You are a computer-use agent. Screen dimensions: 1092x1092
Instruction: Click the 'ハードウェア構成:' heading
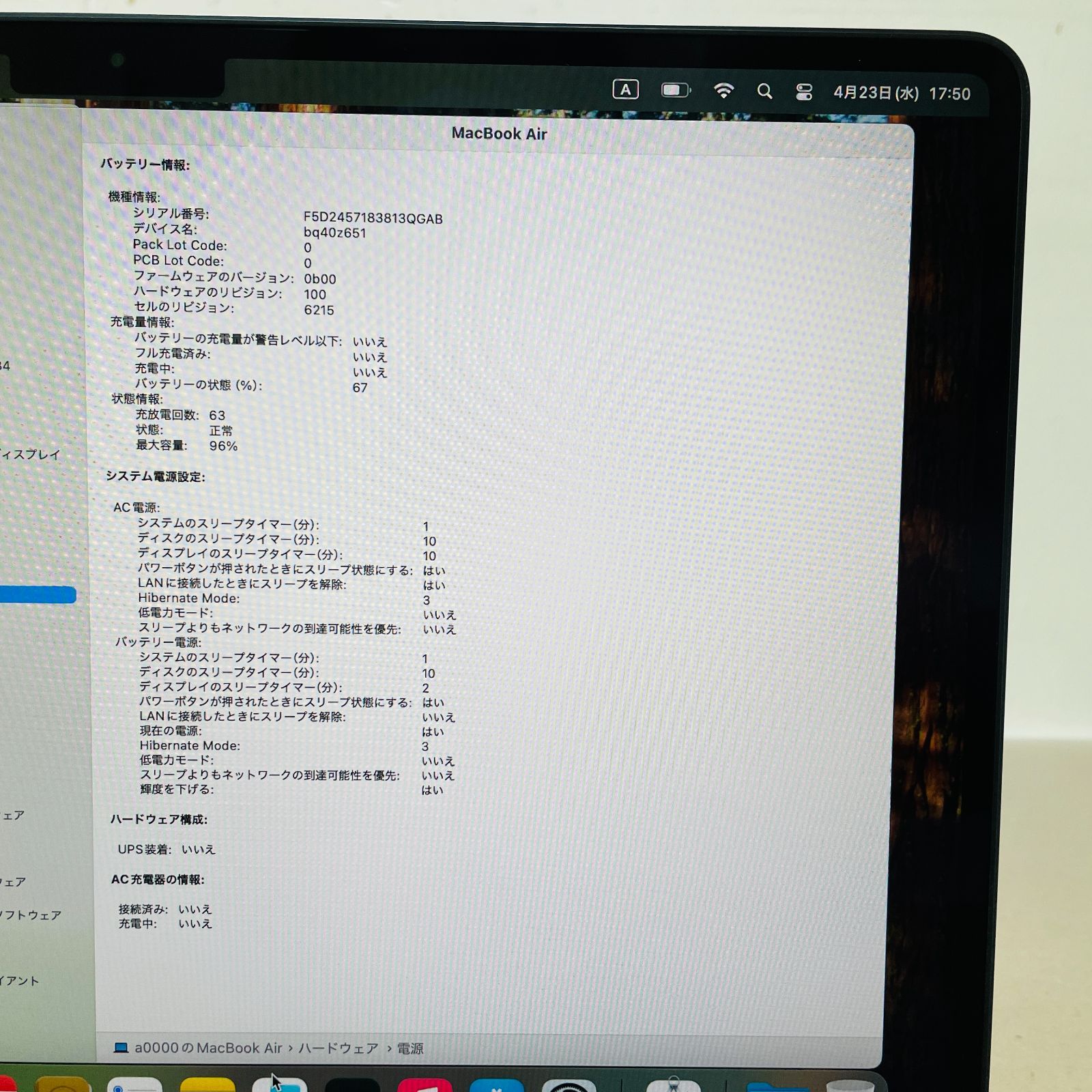tap(159, 819)
